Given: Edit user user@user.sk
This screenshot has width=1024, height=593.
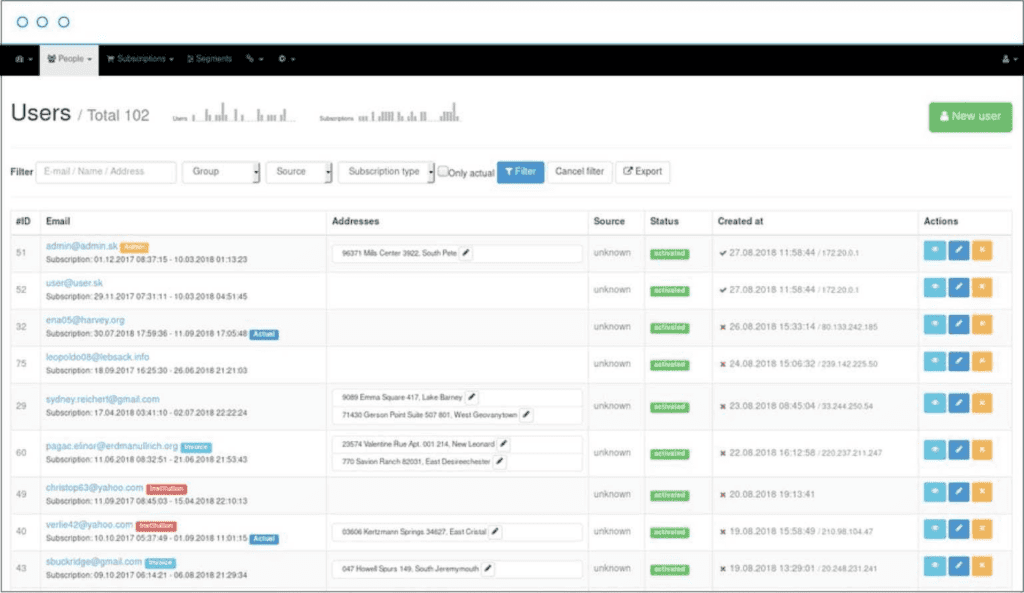Looking at the screenshot, I should [x=959, y=287].
